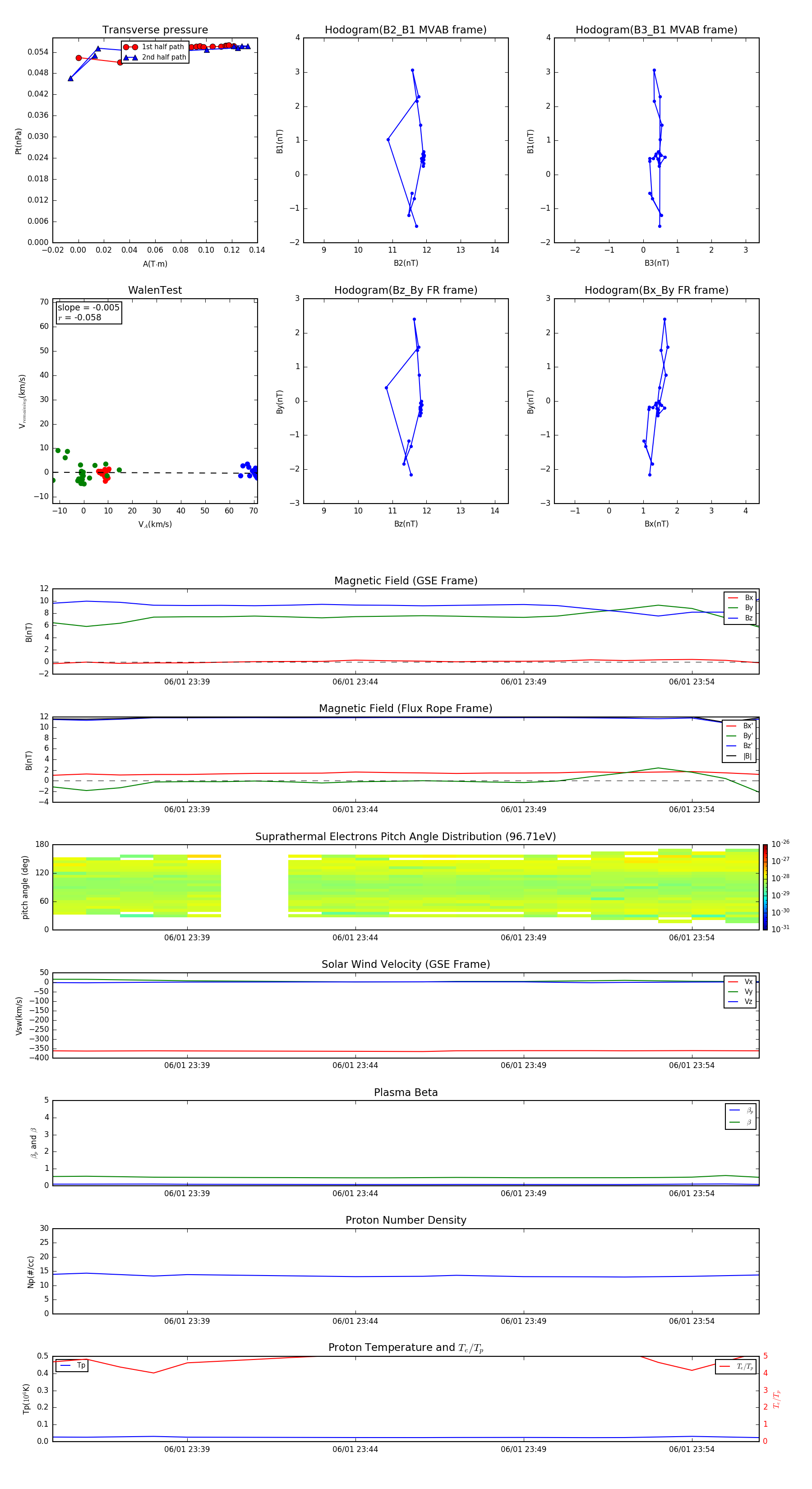Click the 'Hodogram(Bz_By FR frame)' title
The height and width of the screenshot is (1489, 812).
click(x=406, y=290)
